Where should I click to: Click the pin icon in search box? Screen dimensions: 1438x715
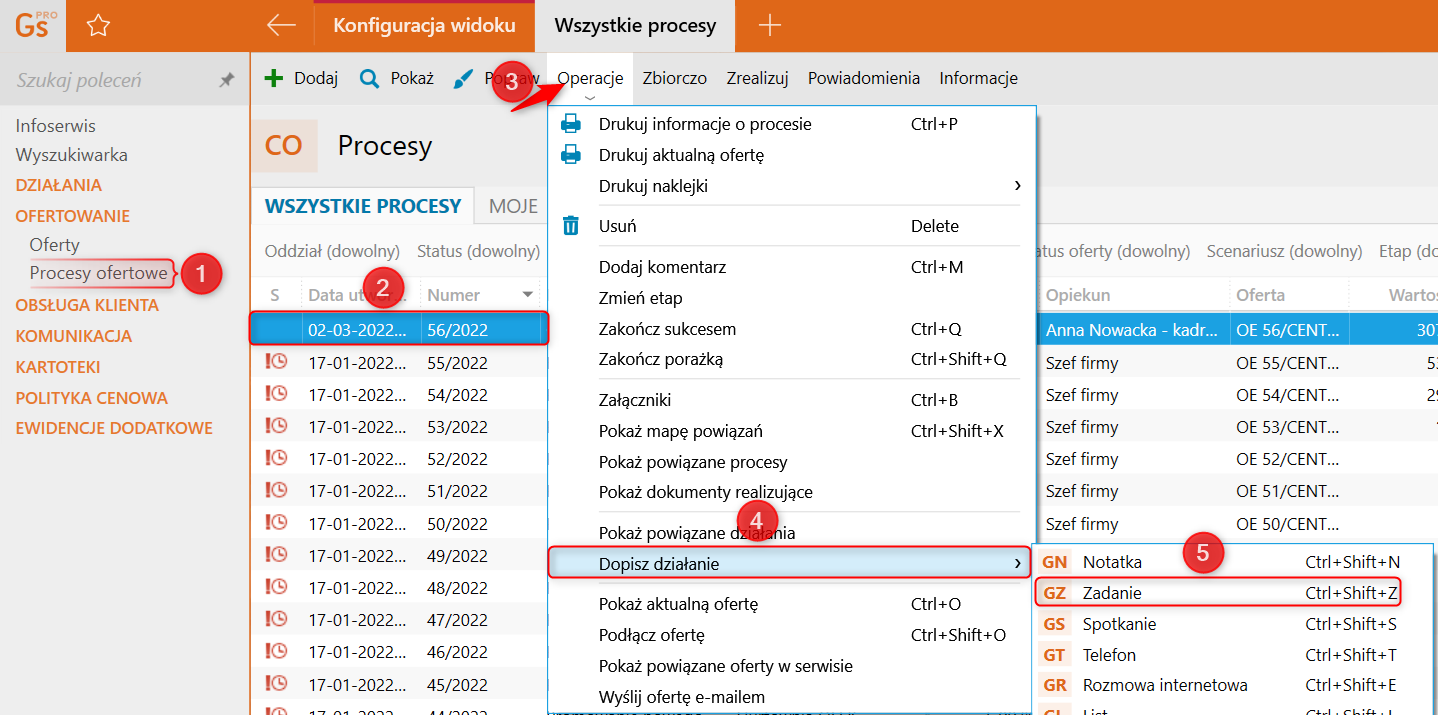[x=227, y=80]
